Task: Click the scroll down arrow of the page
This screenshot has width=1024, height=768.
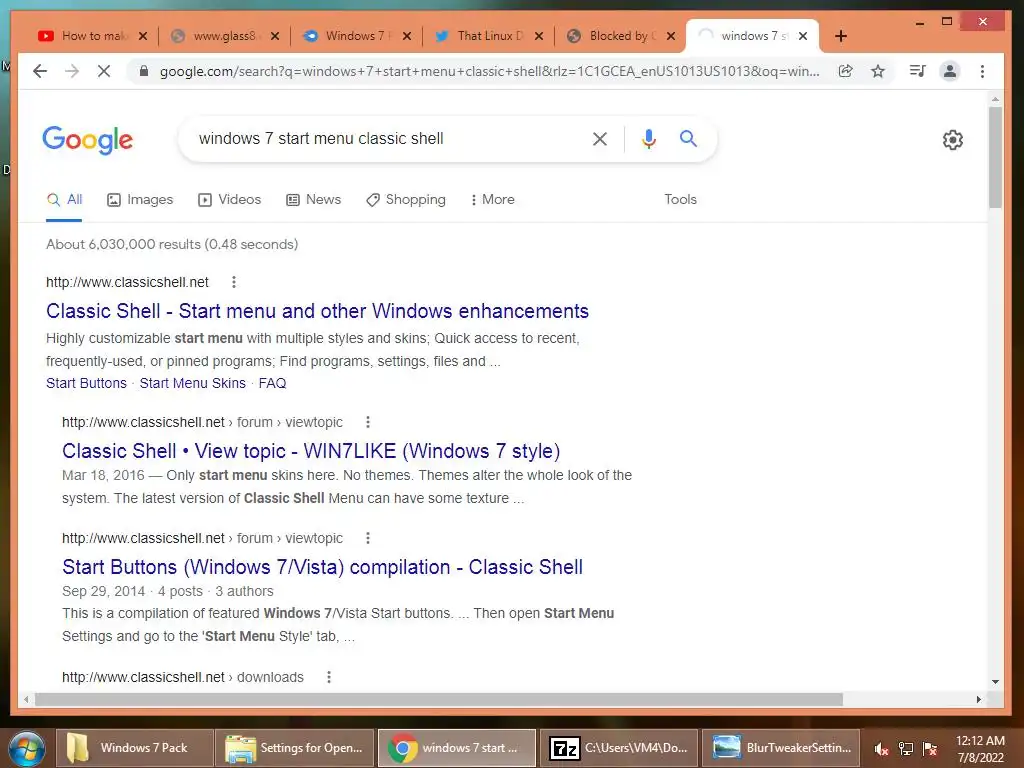Action: point(995,681)
